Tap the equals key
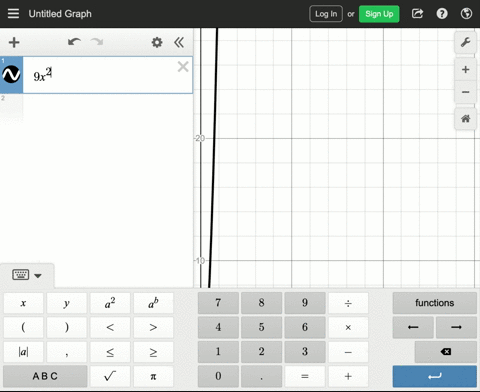Viewport: 480px width, 392px height. 305,376
